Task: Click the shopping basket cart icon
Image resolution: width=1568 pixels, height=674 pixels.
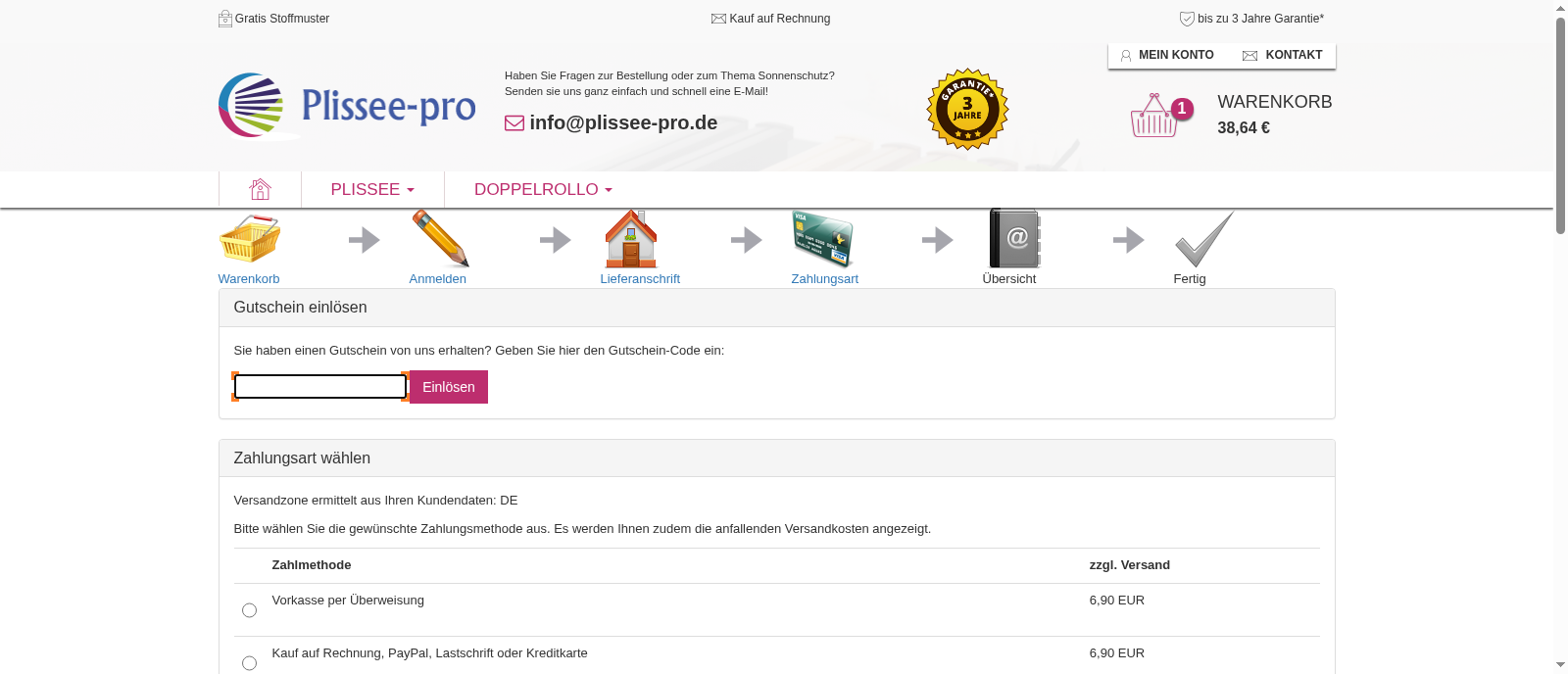Action: (x=1154, y=116)
